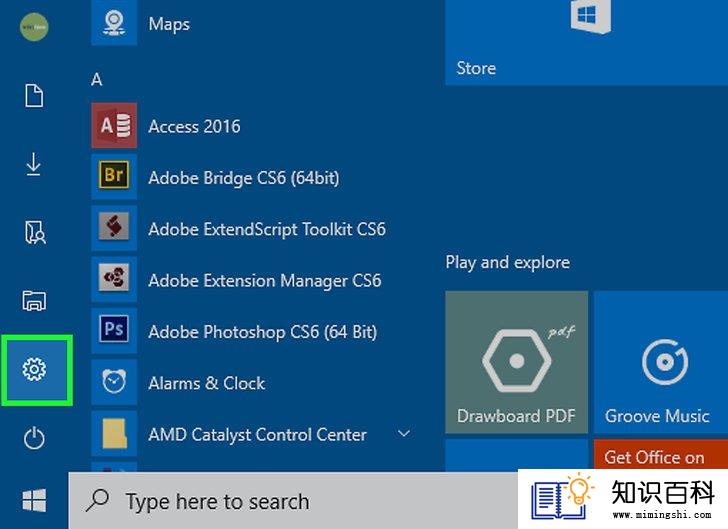
Task: Click AMD Catalyst Control Center folder icon
Action: tap(114, 433)
